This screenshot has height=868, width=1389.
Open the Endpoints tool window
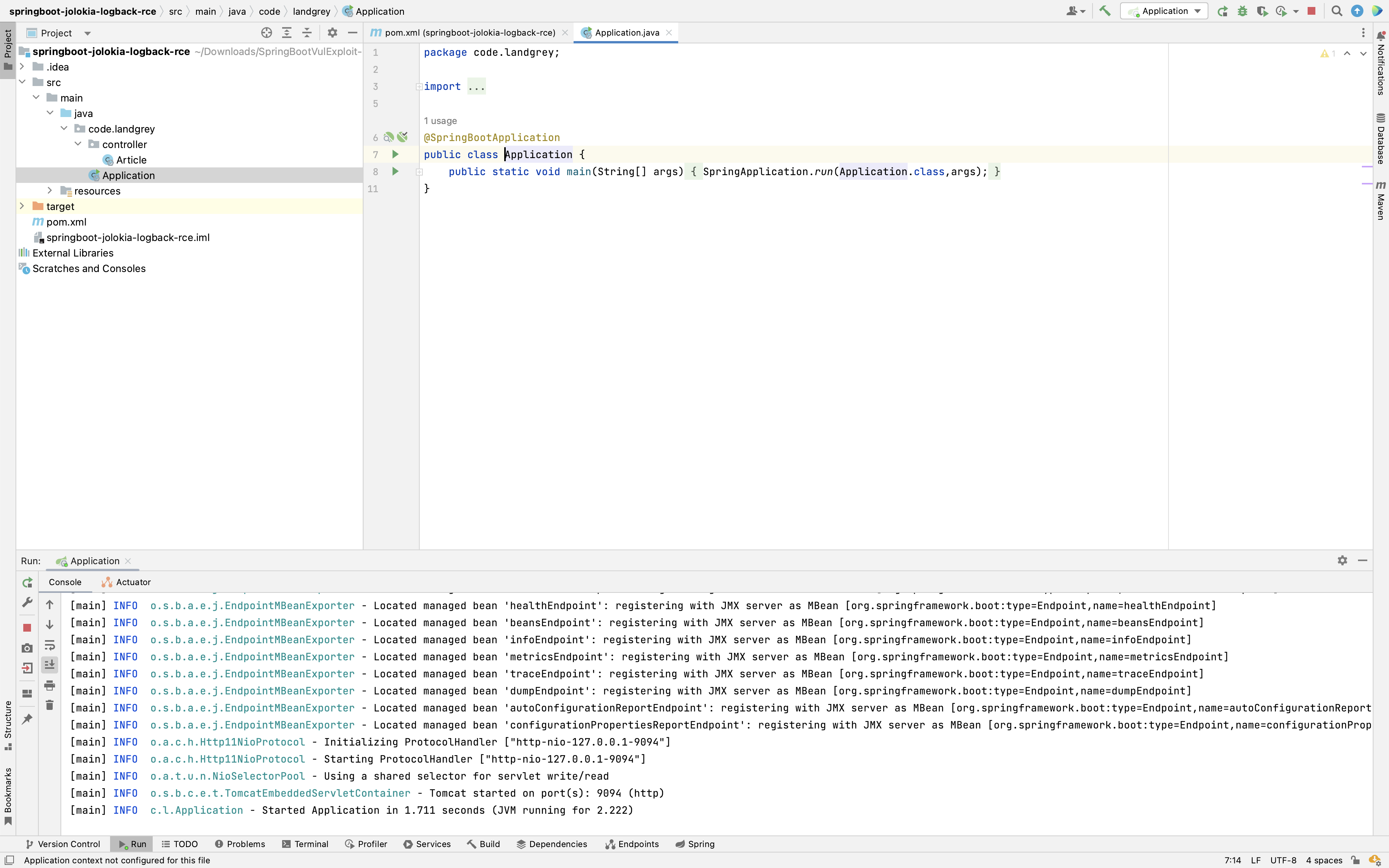632,844
